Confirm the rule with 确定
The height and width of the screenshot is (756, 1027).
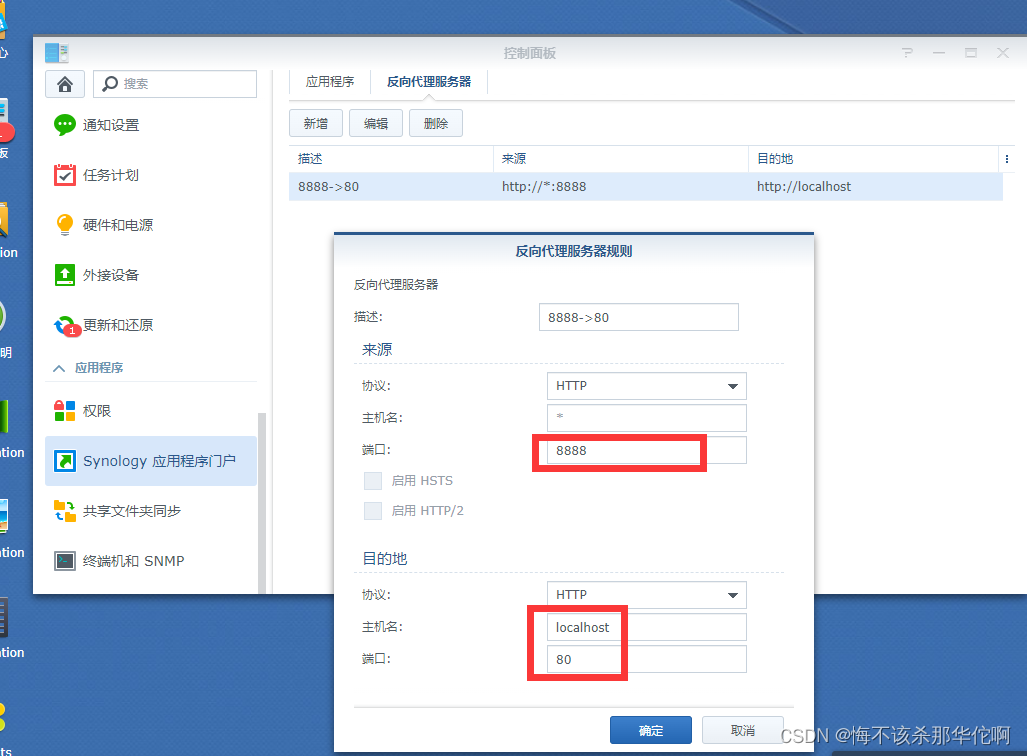pos(650,730)
